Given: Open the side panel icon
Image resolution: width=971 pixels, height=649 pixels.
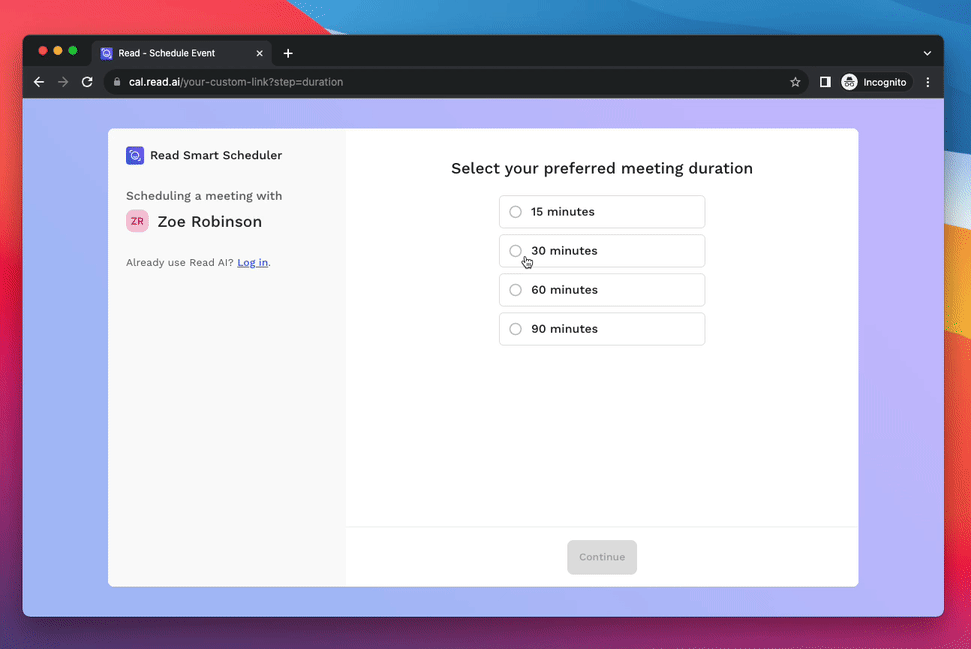Looking at the screenshot, I should (x=825, y=82).
